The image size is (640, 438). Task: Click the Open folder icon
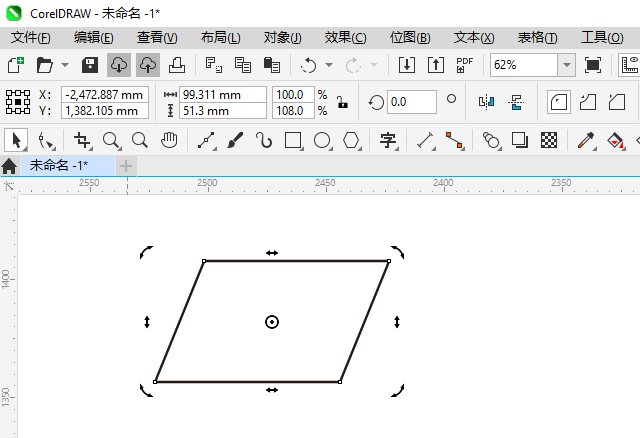(x=44, y=65)
